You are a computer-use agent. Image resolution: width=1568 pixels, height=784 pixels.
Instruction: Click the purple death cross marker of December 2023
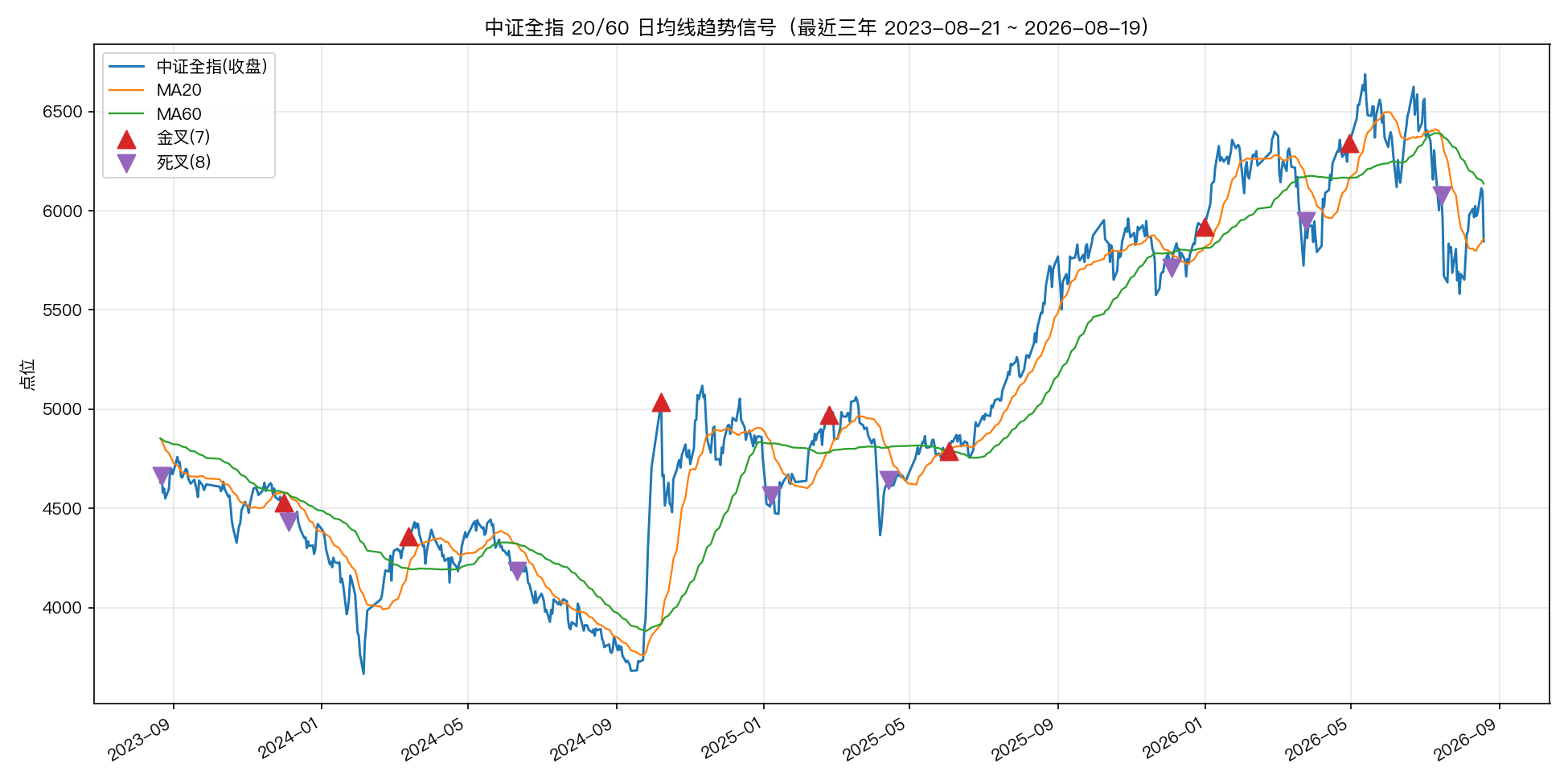289,521
